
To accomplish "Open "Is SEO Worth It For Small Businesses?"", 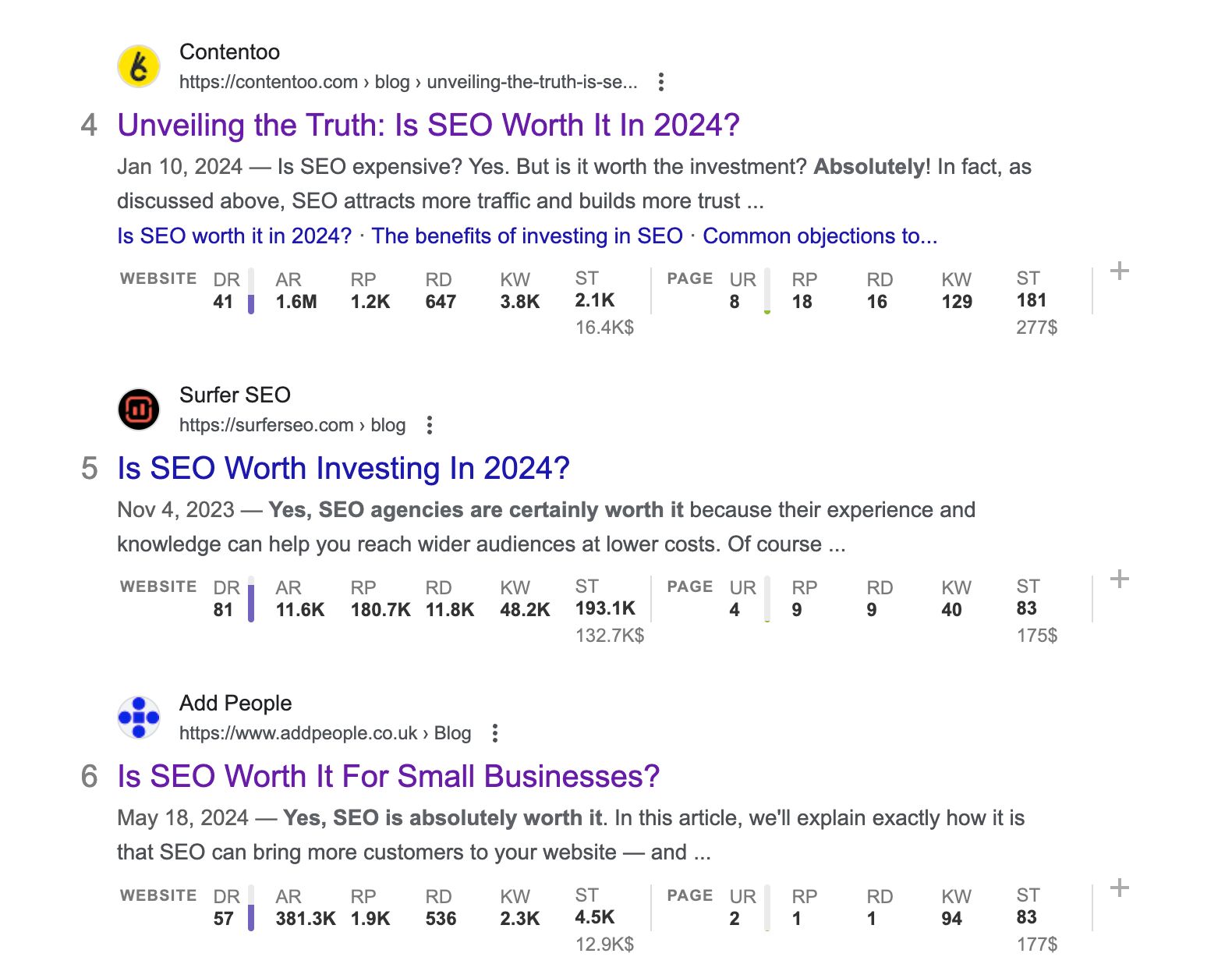I will (x=388, y=776).
